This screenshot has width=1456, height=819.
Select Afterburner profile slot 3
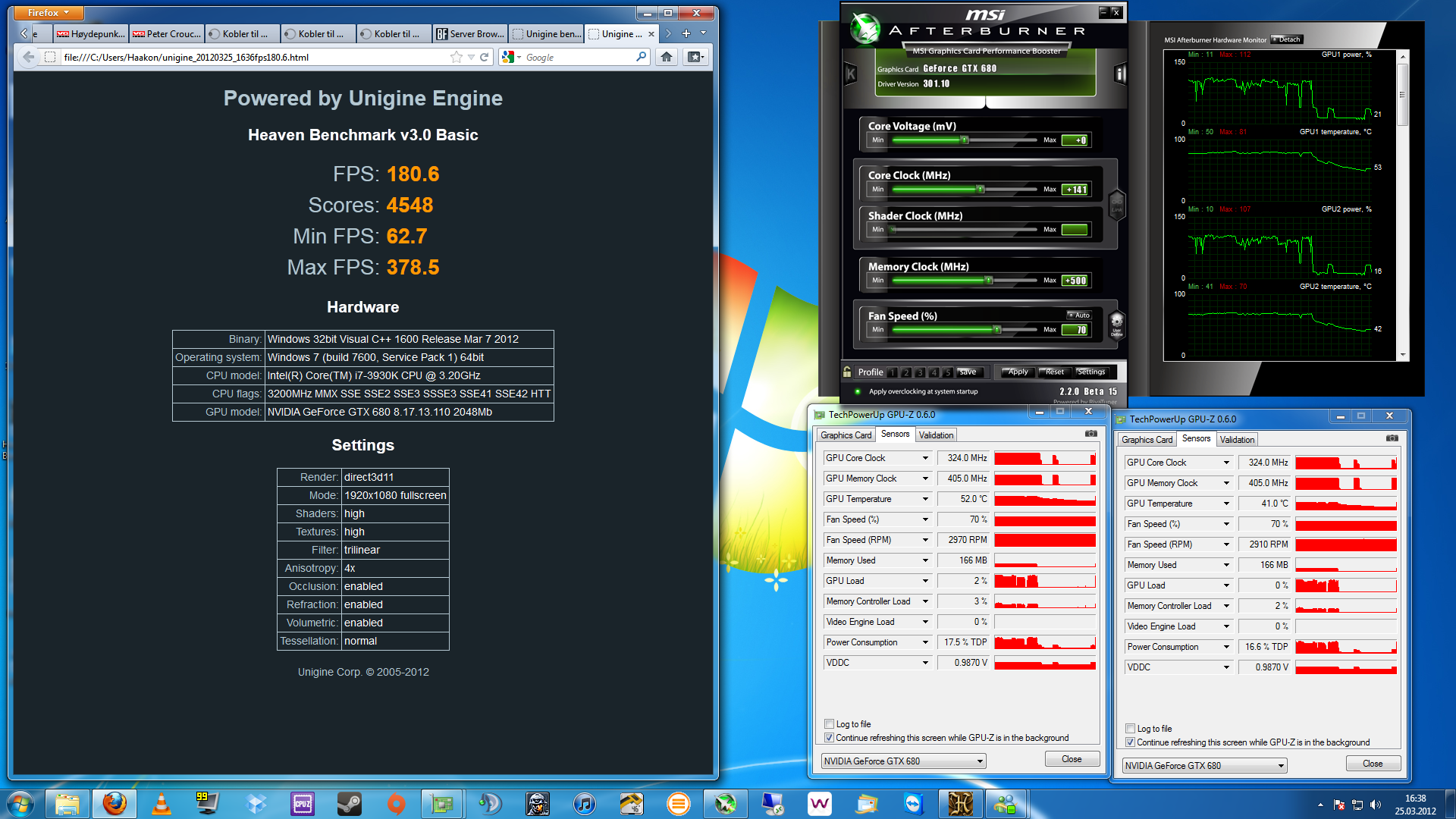click(x=920, y=372)
